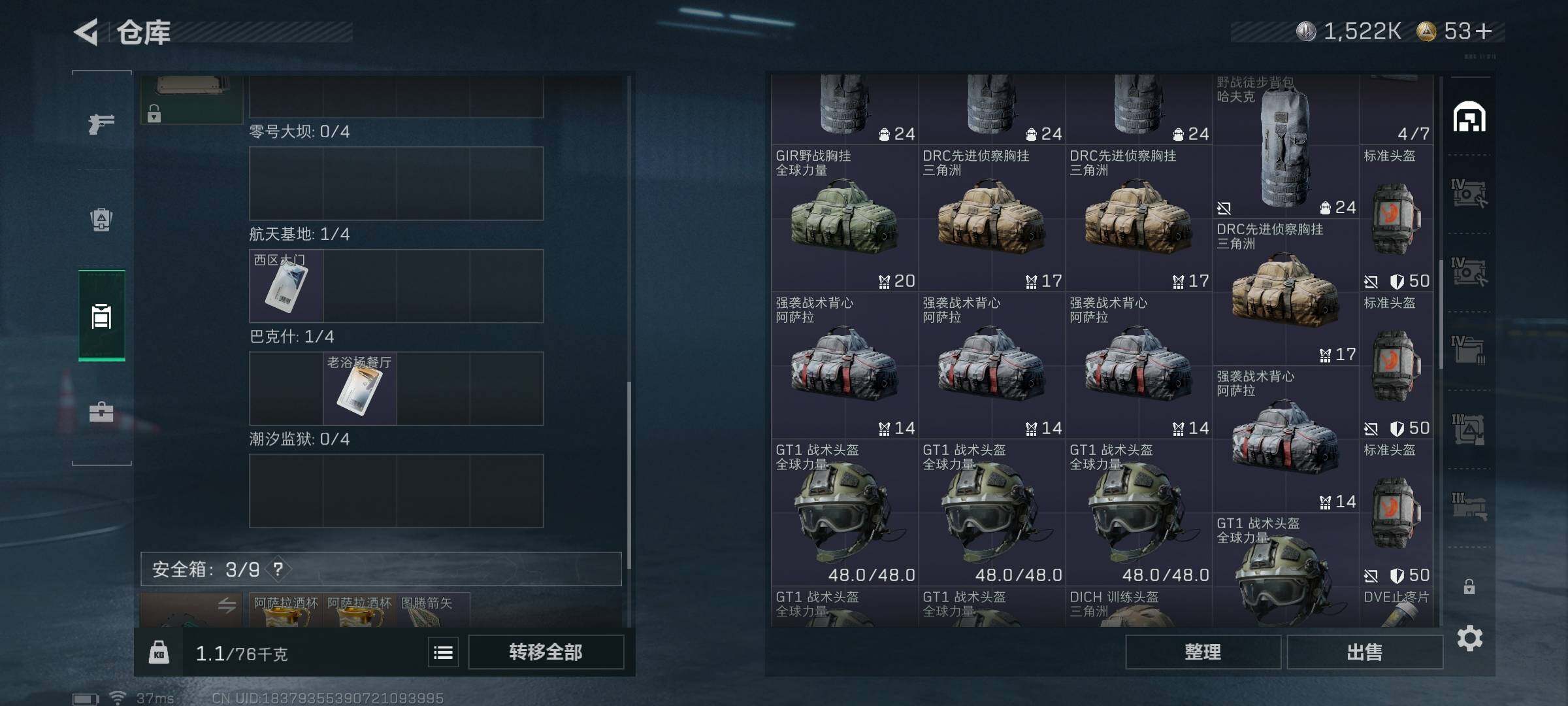Click the 转移全部 button

coord(546,652)
